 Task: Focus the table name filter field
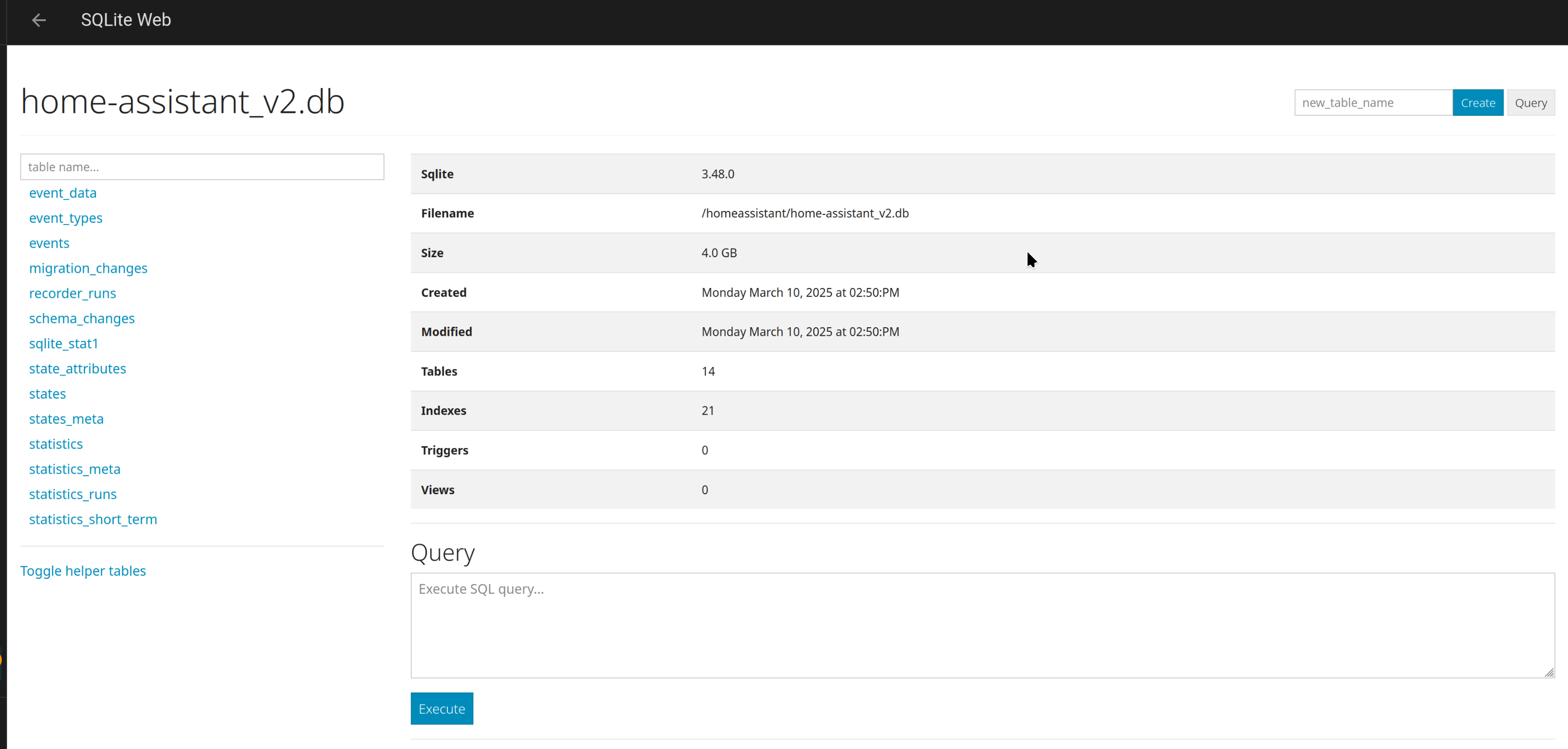click(202, 167)
